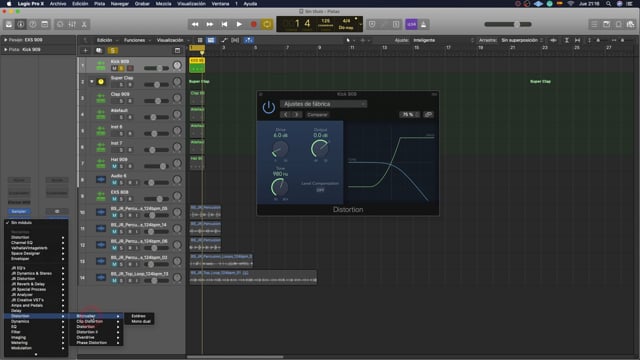Screen dimensions: 640x360
Task: Toggle the yellow global Solo S button
Action: 113,51
